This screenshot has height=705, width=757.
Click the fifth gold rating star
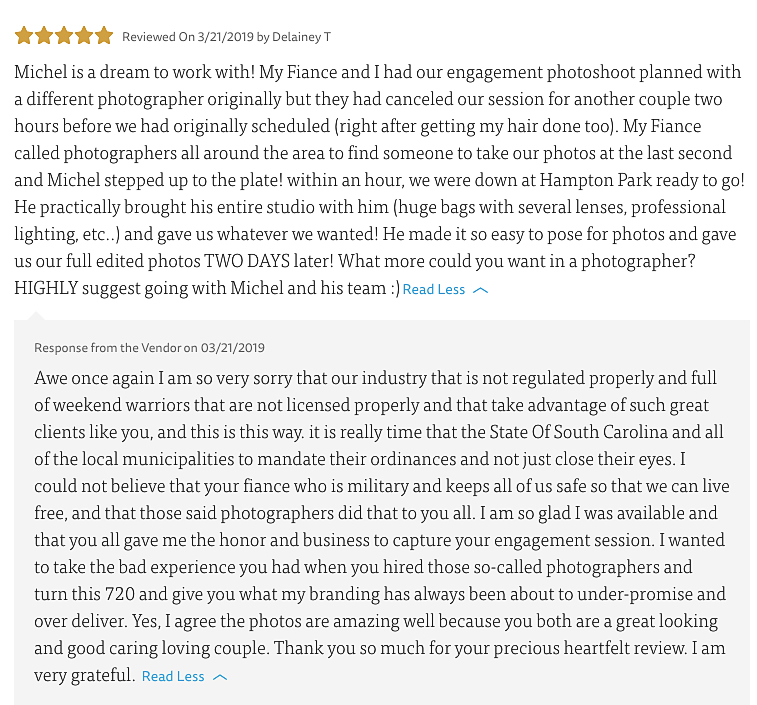[x=104, y=36]
